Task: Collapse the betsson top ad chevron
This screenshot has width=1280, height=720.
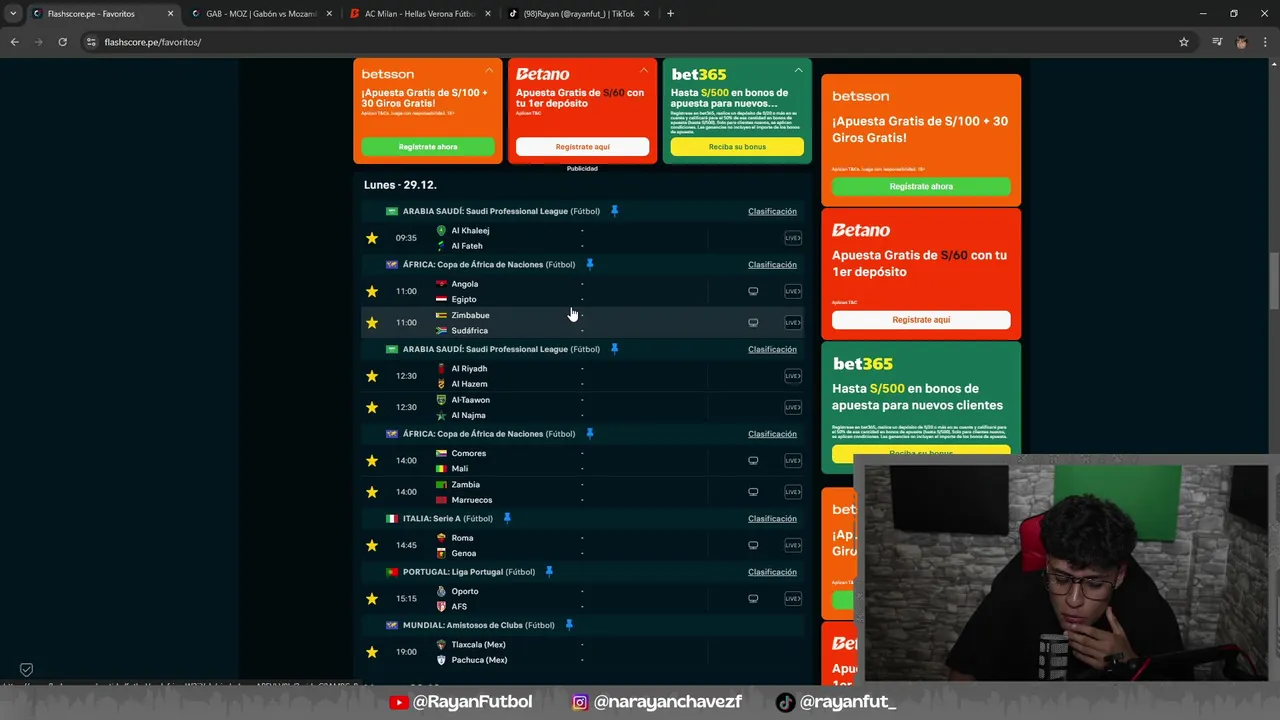Action: 489,71
